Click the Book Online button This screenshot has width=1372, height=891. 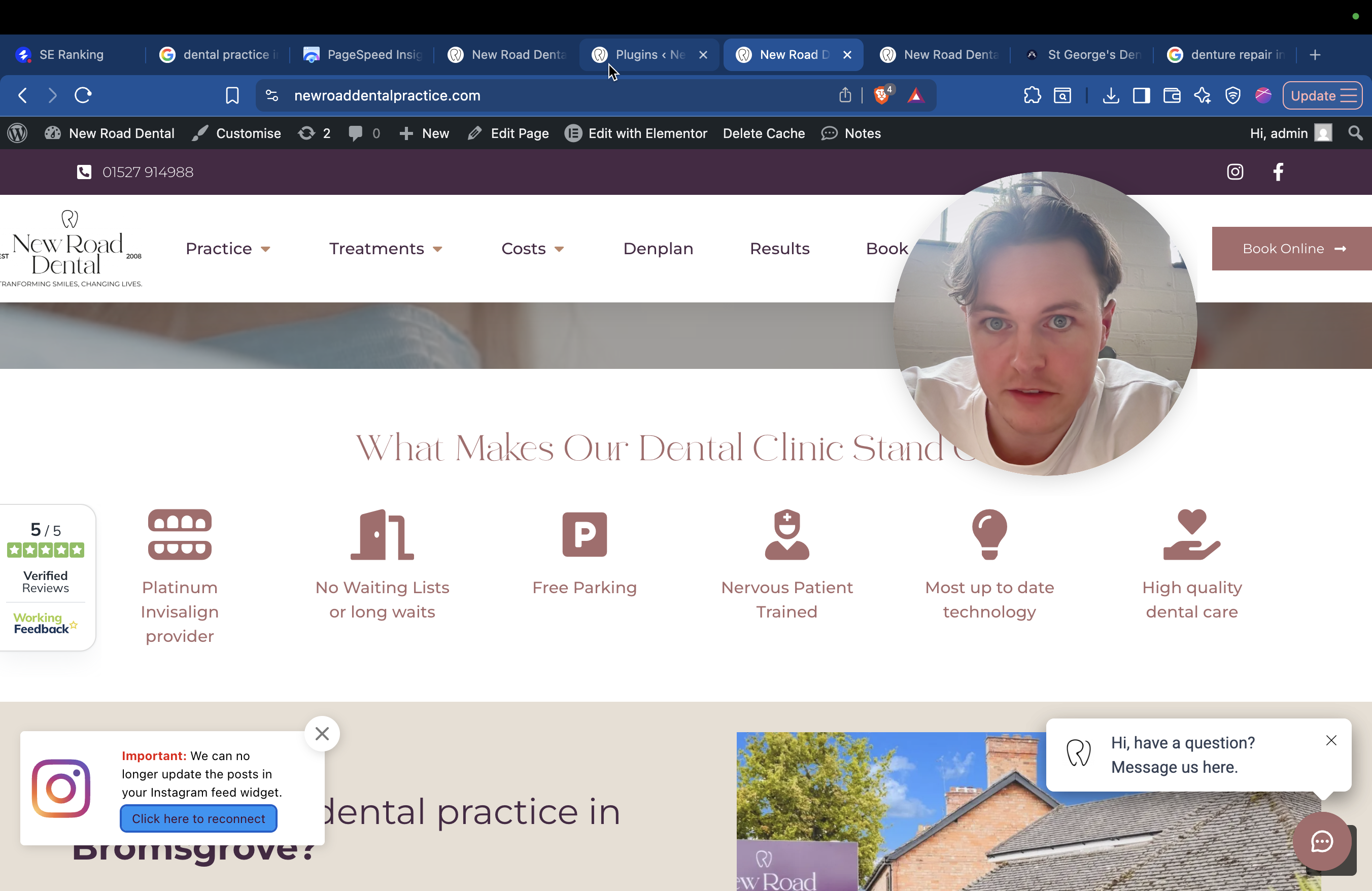point(1291,249)
